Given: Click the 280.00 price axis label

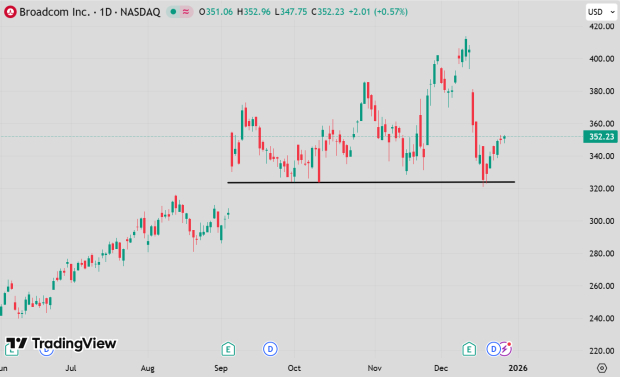Looking at the screenshot, I should coord(602,254).
